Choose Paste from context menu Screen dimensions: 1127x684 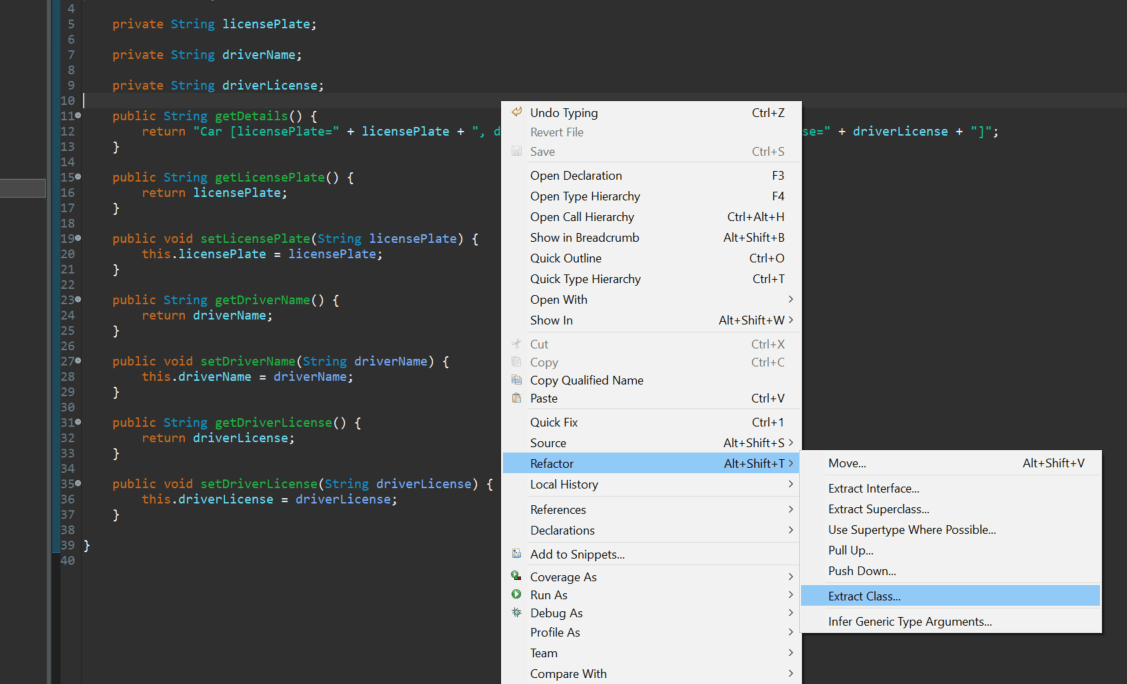[x=651, y=398]
